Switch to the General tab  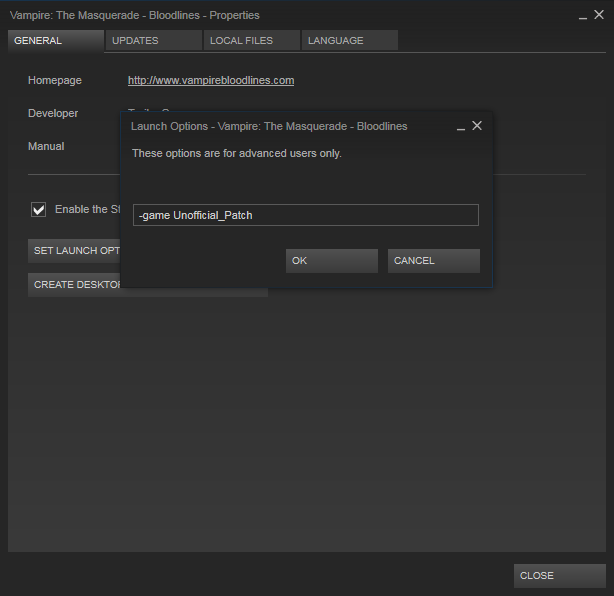[x=56, y=40]
